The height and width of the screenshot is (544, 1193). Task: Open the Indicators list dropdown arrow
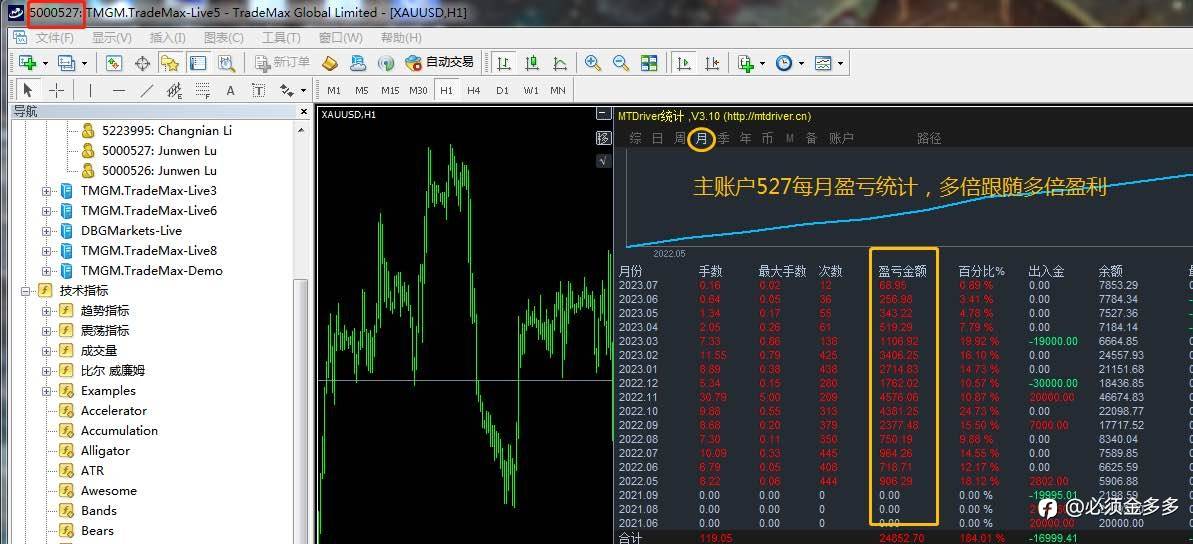click(762, 63)
